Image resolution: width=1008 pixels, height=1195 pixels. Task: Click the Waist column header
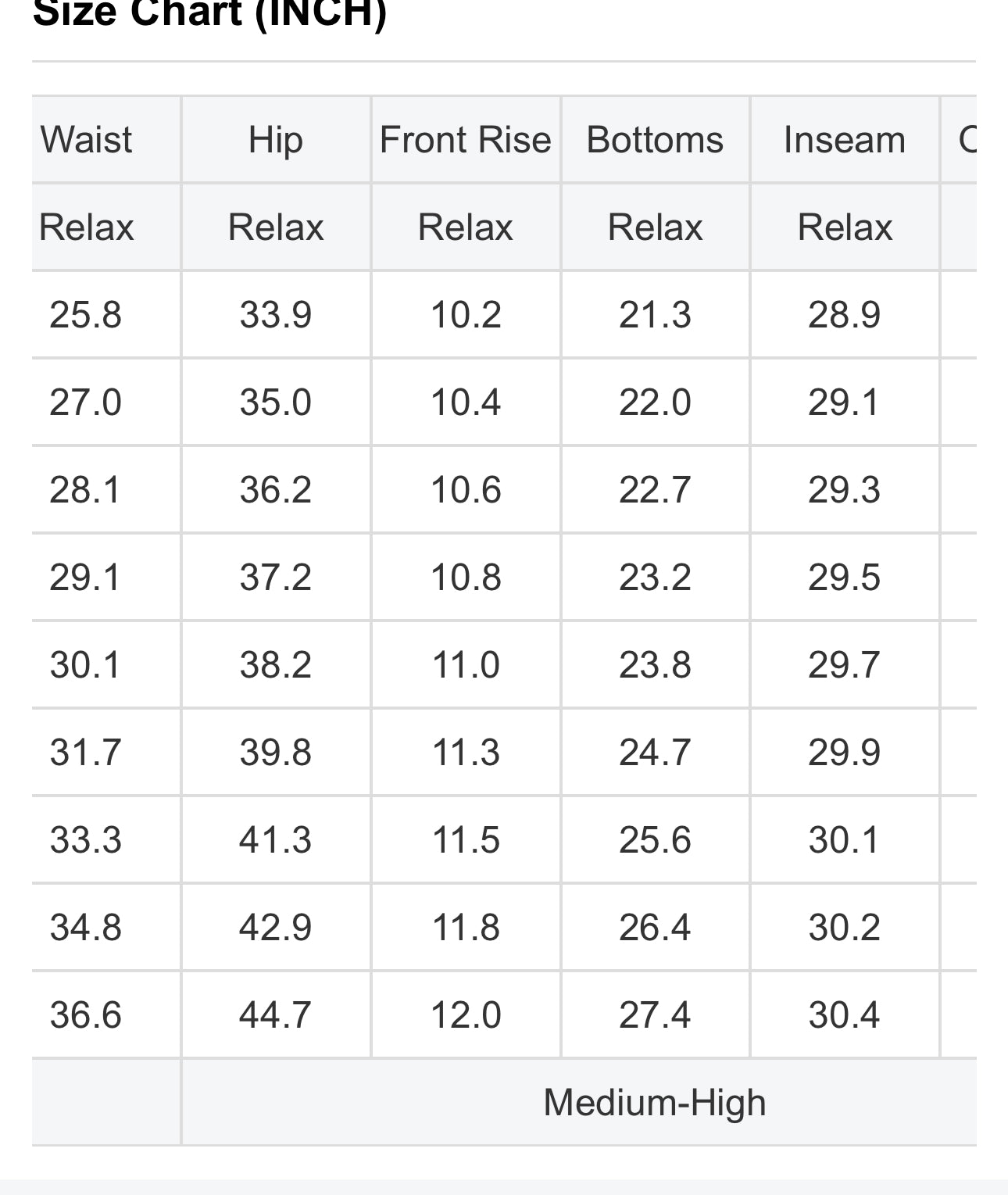pyautogui.click(x=86, y=140)
